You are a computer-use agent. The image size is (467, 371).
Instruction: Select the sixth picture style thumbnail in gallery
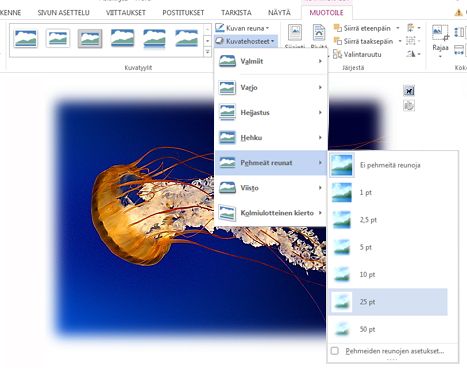(x=186, y=38)
